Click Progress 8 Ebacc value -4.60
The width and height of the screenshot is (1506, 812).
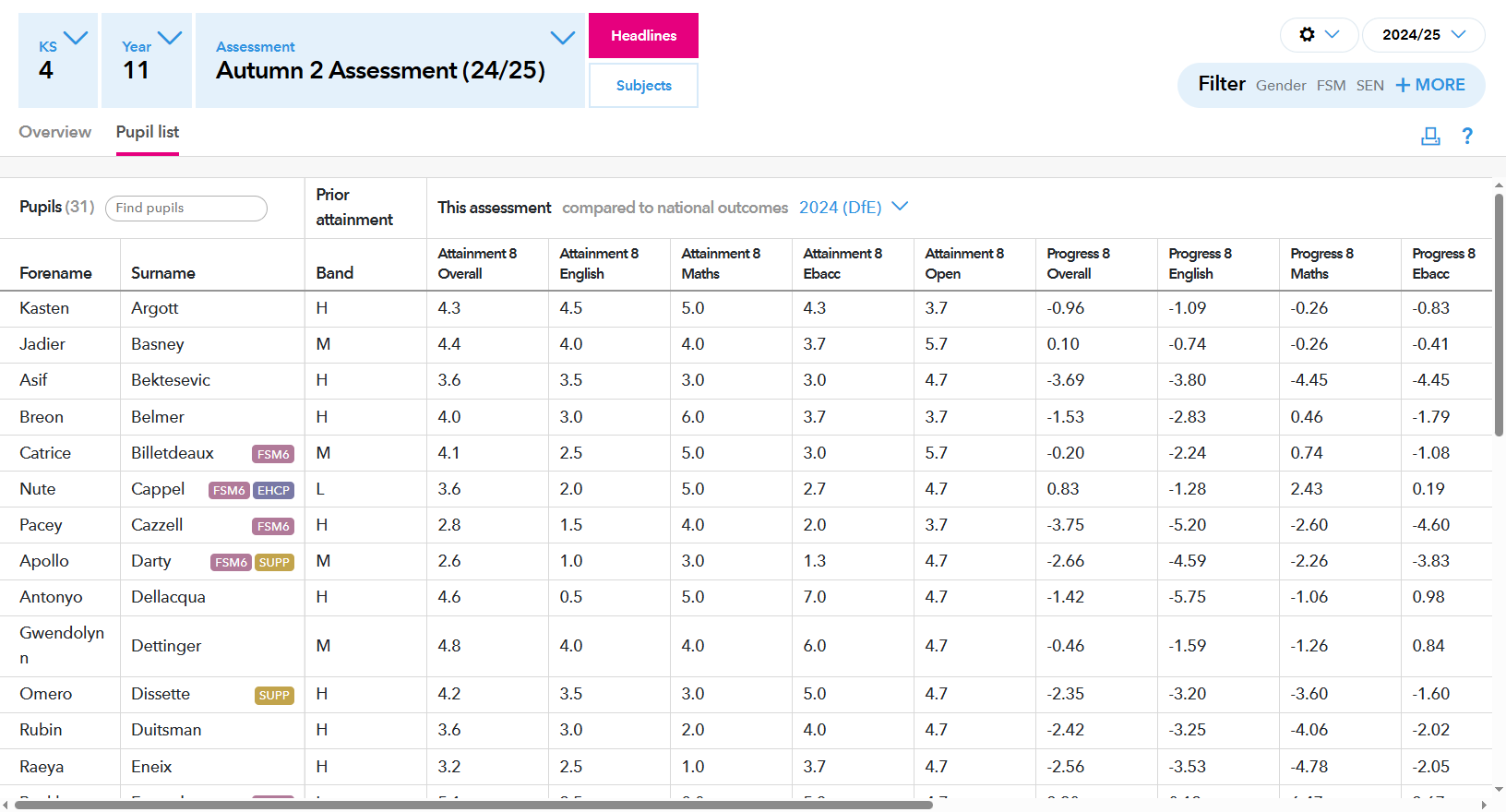click(1431, 525)
